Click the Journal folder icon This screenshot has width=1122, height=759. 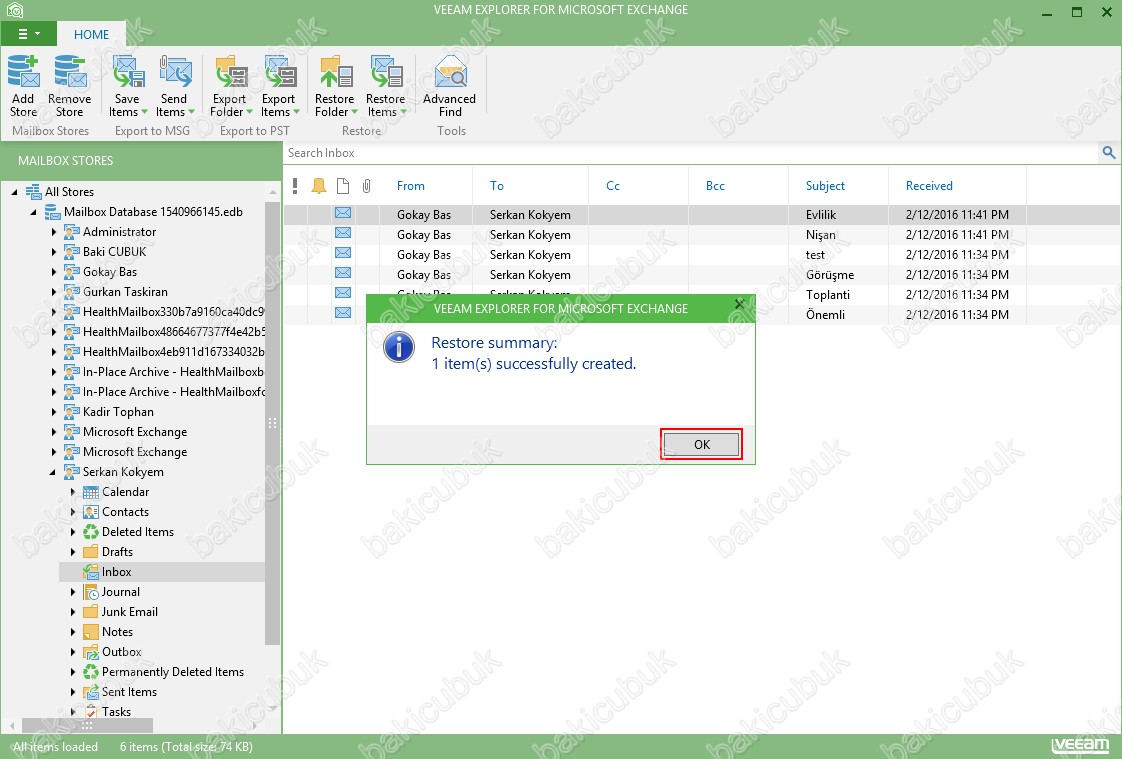tap(91, 592)
